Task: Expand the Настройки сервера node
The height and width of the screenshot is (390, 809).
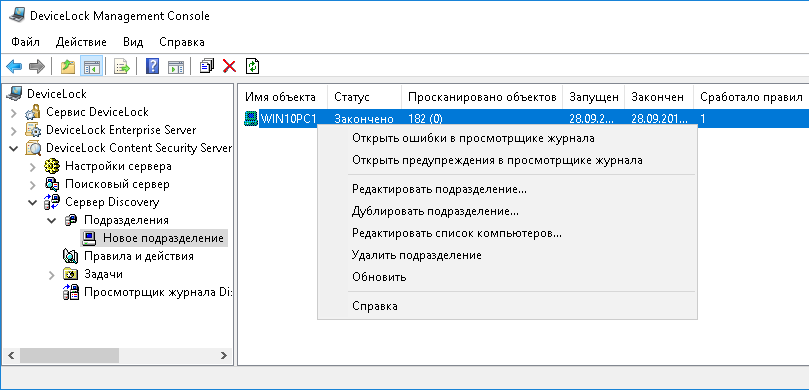Action: coord(33,167)
